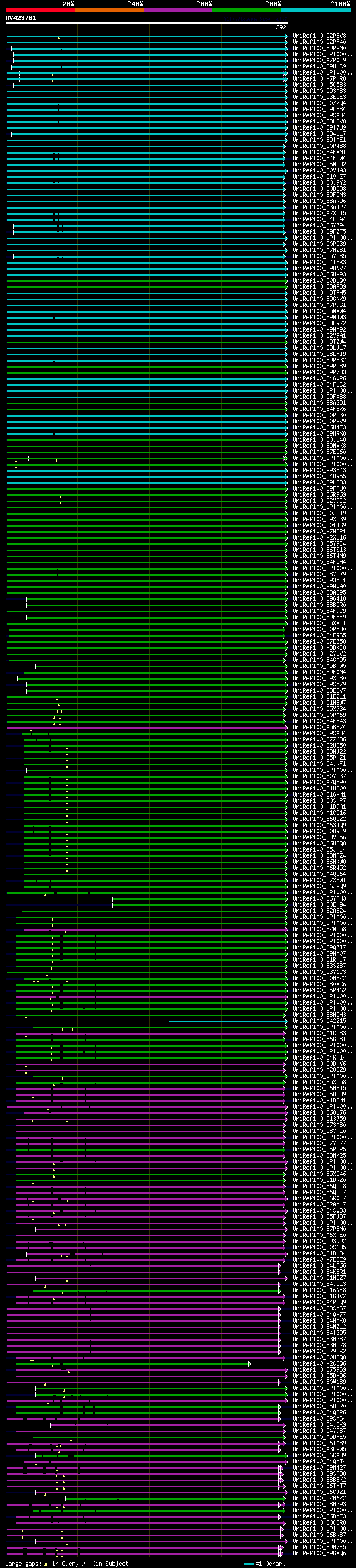Select the UniRef100_C4IYK3 hit
356x1568 pixels.
click(x=319, y=263)
